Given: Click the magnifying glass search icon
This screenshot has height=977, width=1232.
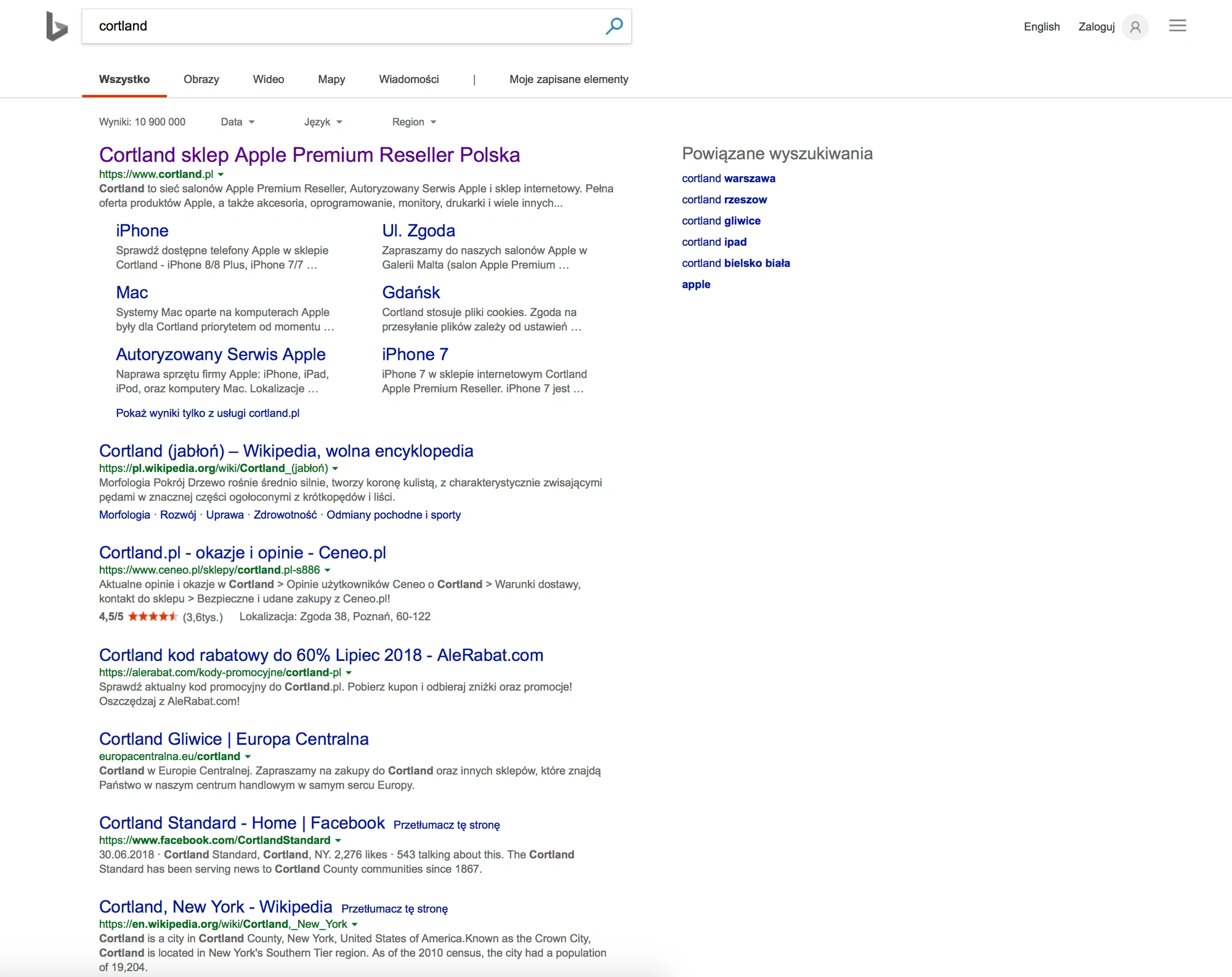Looking at the screenshot, I should (614, 26).
